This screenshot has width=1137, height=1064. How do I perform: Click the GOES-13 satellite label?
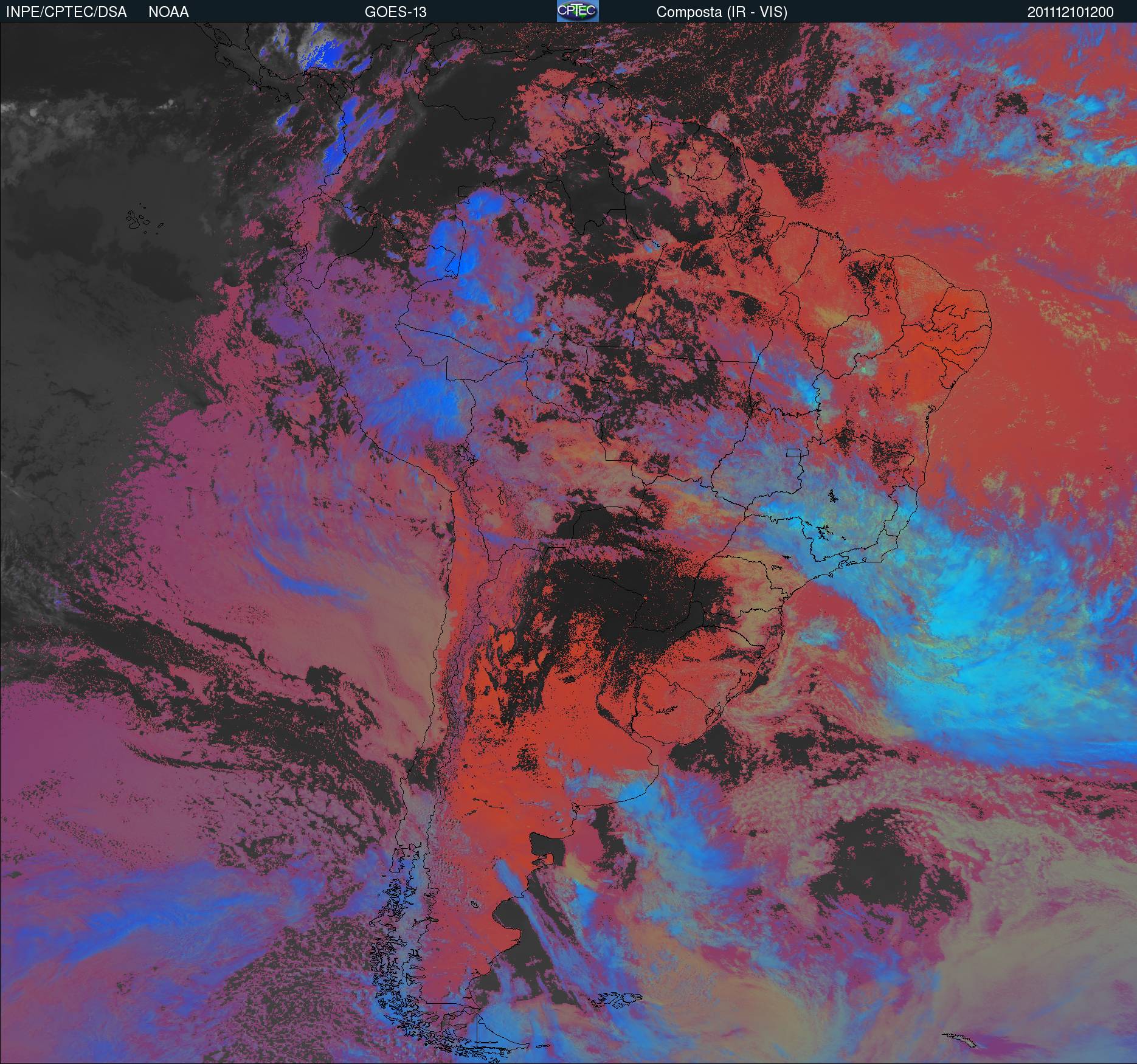click(396, 12)
